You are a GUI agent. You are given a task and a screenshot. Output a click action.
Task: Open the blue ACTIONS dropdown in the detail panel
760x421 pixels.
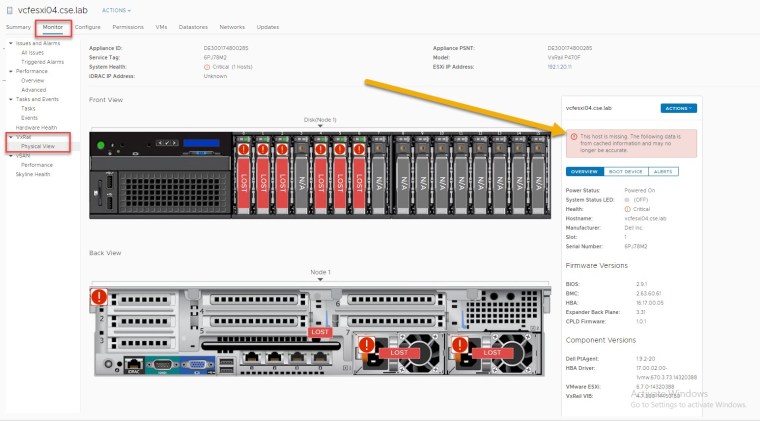point(678,107)
